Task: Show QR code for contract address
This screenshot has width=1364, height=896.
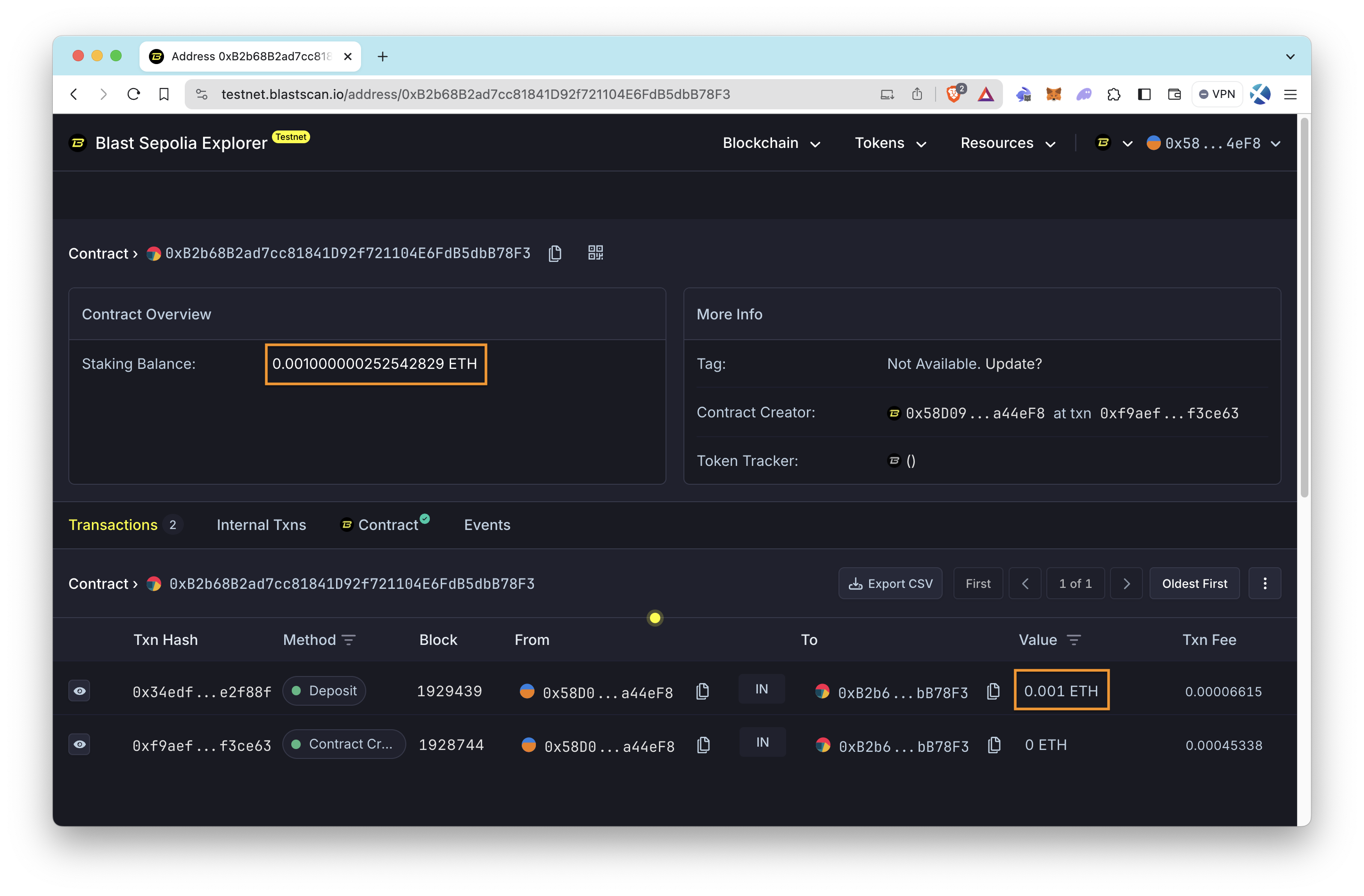Action: (x=595, y=253)
